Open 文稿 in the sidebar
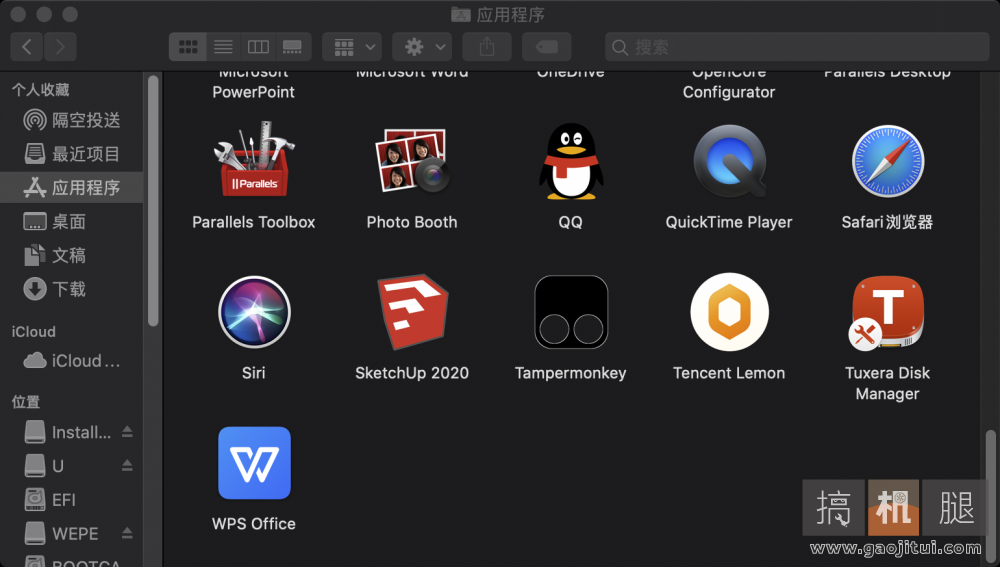Viewport: 1000px width, 567px height. point(72,255)
